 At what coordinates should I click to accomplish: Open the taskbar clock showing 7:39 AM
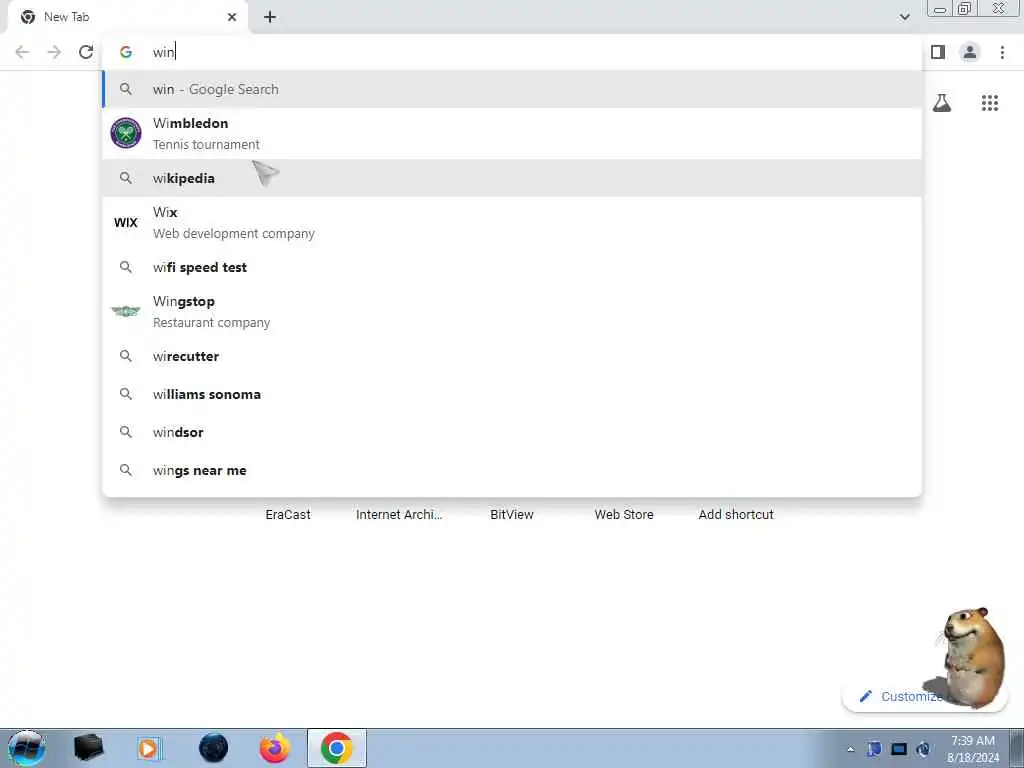point(973,749)
